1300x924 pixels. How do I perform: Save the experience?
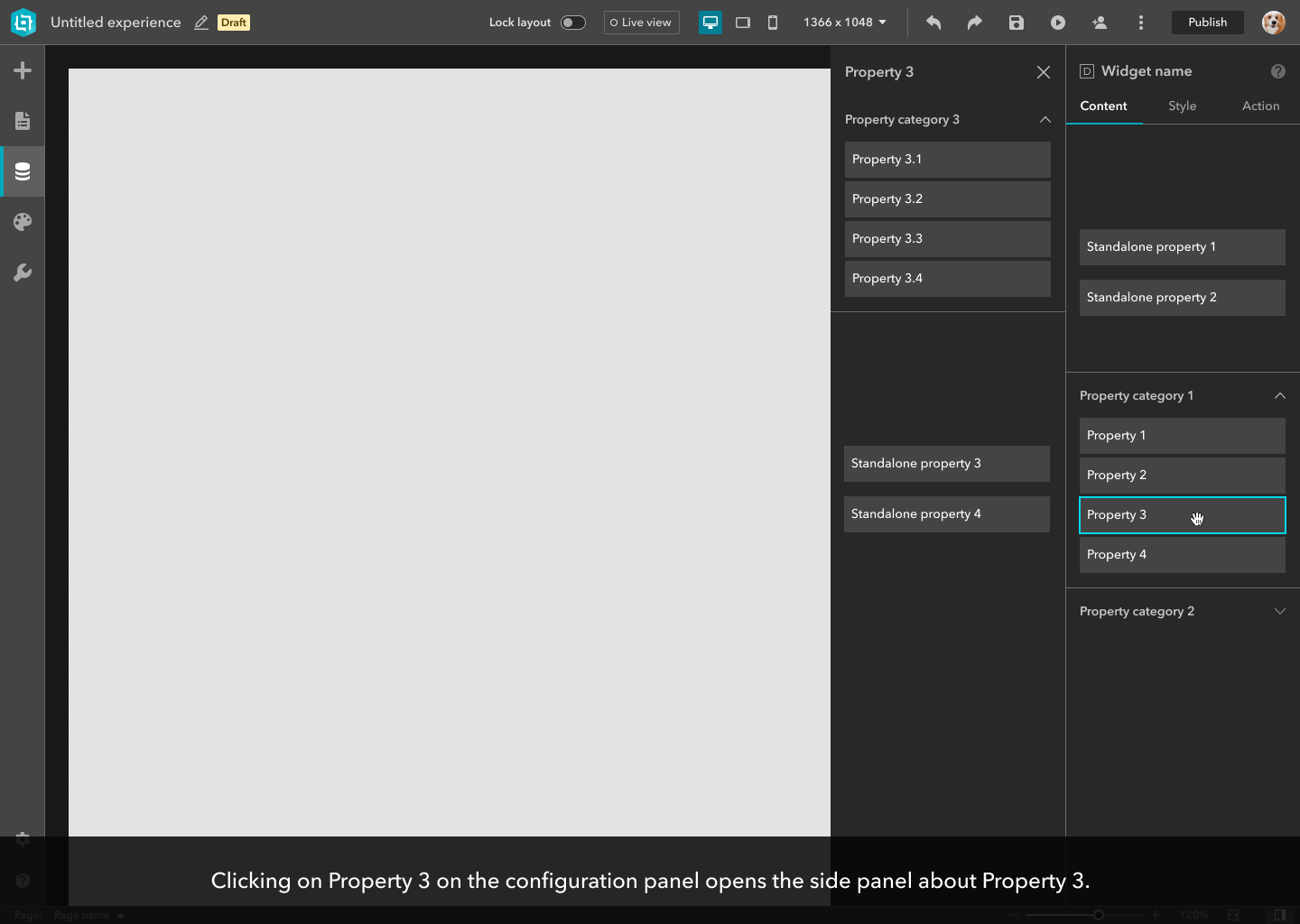[1016, 23]
